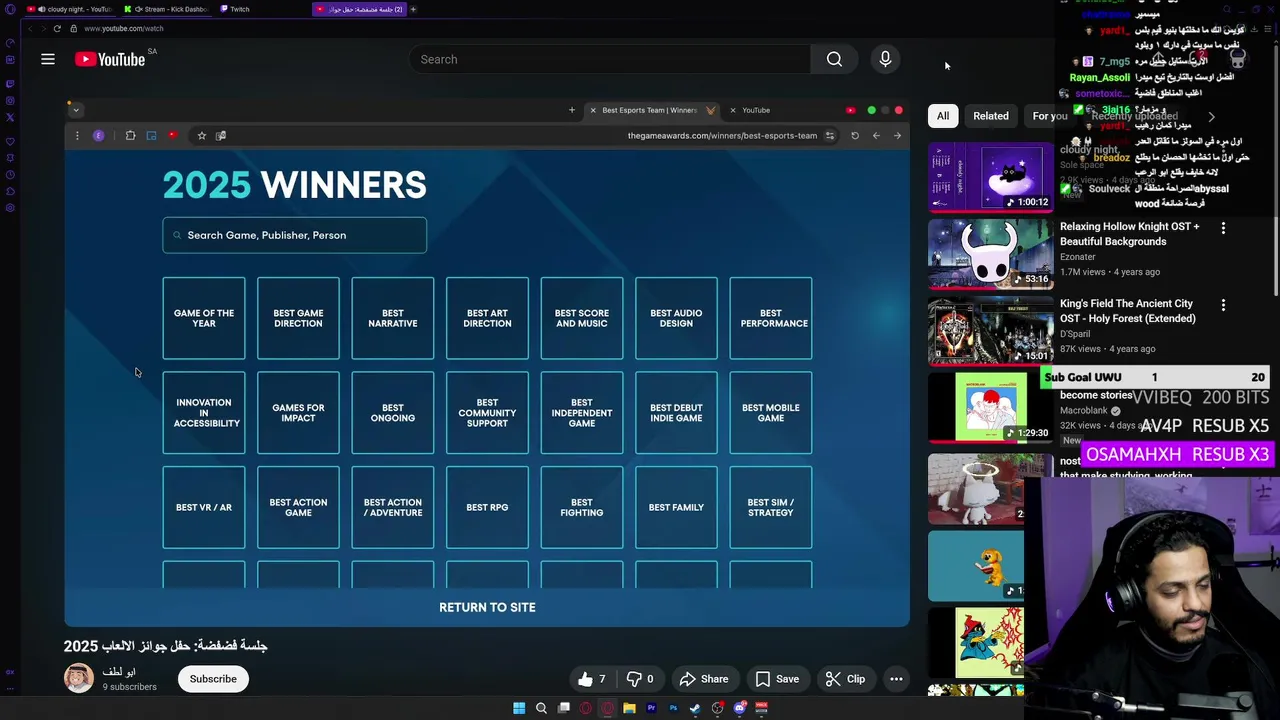This screenshot has width=1280, height=720.
Task: Open the options menu for King's Field OST video
Action: pyautogui.click(x=1223, y=305)
